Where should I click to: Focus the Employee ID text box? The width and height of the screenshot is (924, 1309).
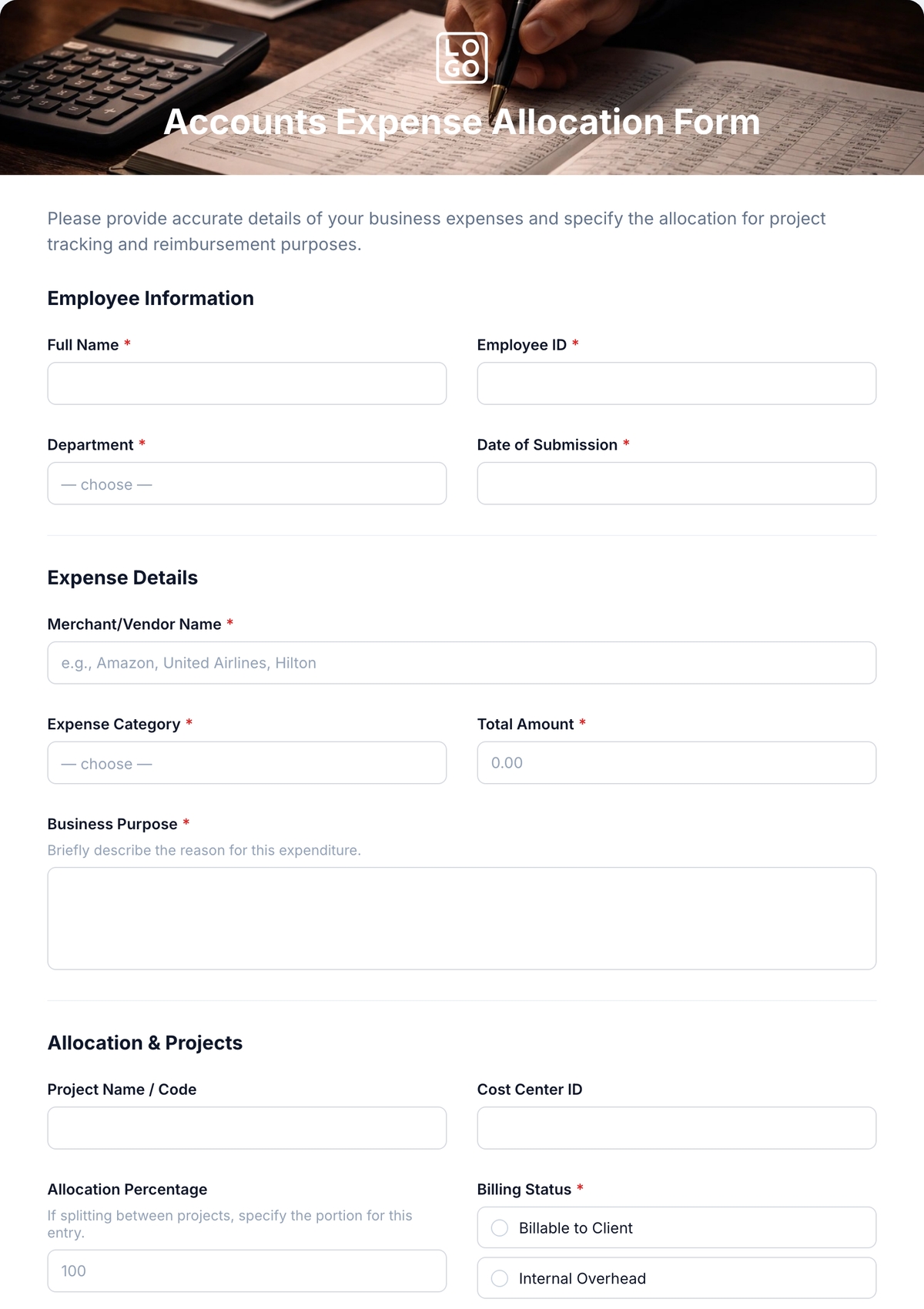[677, 383]
